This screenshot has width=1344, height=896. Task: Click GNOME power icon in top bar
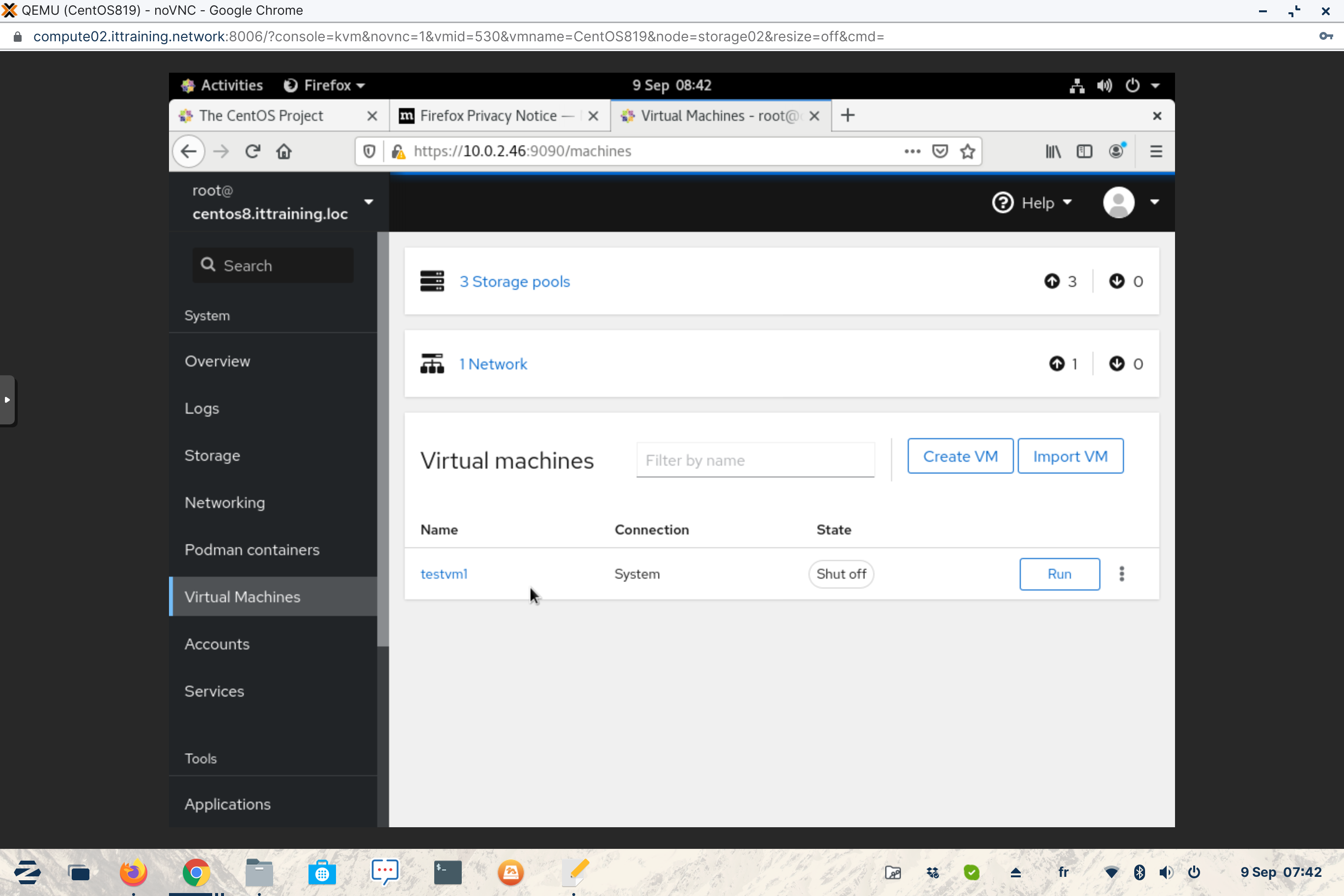point(1132,85)
